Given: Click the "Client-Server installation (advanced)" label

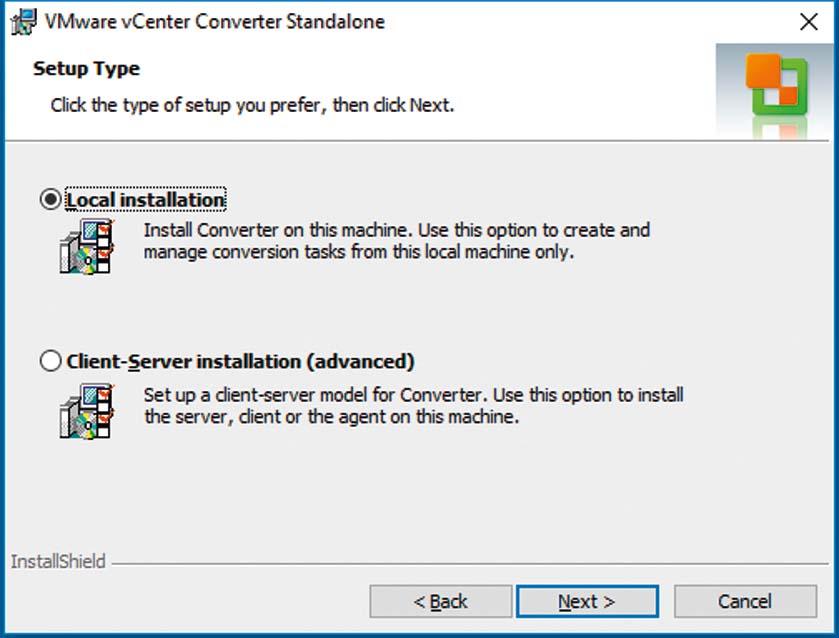Looking at the screenshot, I should 240,361.
